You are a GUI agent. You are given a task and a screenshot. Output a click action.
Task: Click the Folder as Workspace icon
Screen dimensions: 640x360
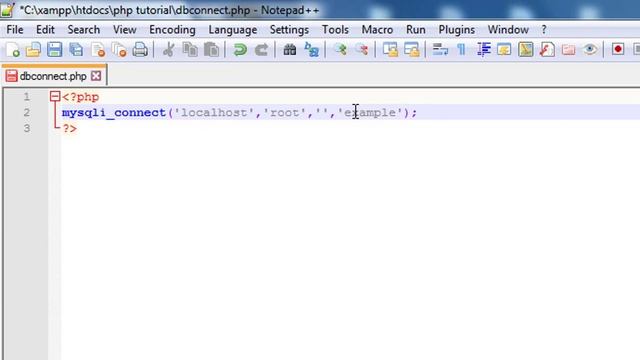pos(569,50)
